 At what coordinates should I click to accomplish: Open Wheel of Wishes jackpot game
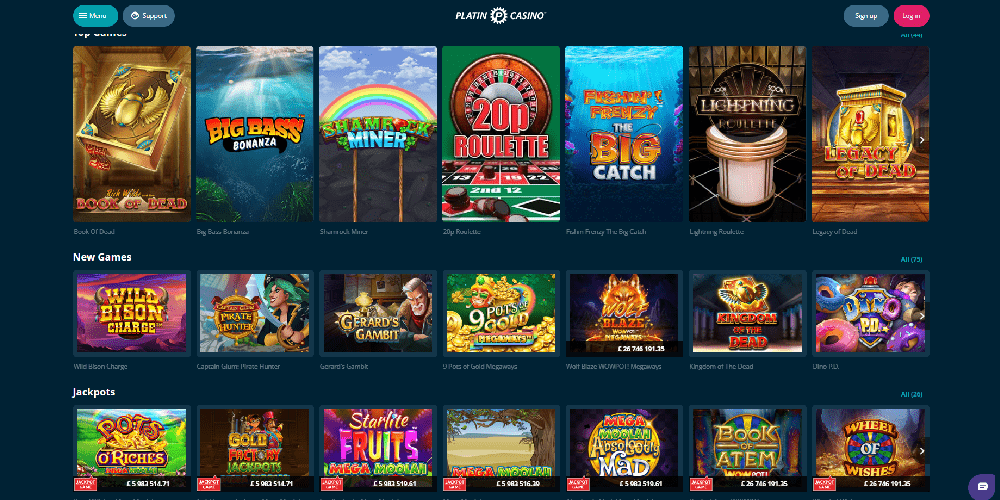pyautogui.click(x=871, y=449)
